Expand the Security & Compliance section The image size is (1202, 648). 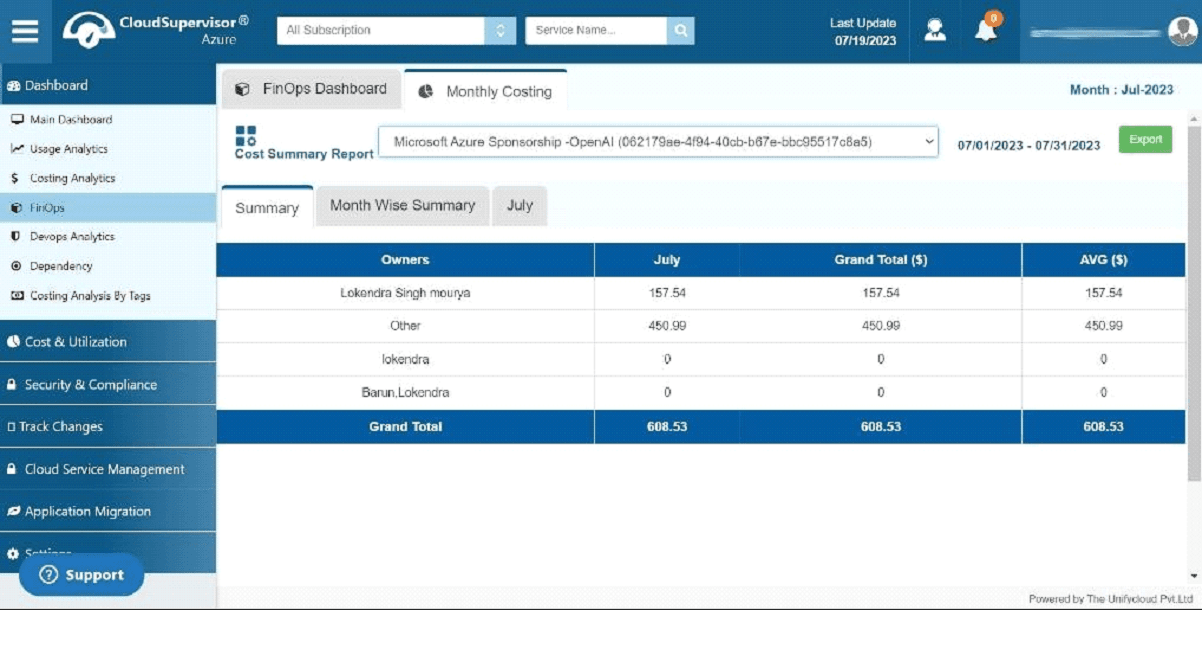(x=108, y=384)
